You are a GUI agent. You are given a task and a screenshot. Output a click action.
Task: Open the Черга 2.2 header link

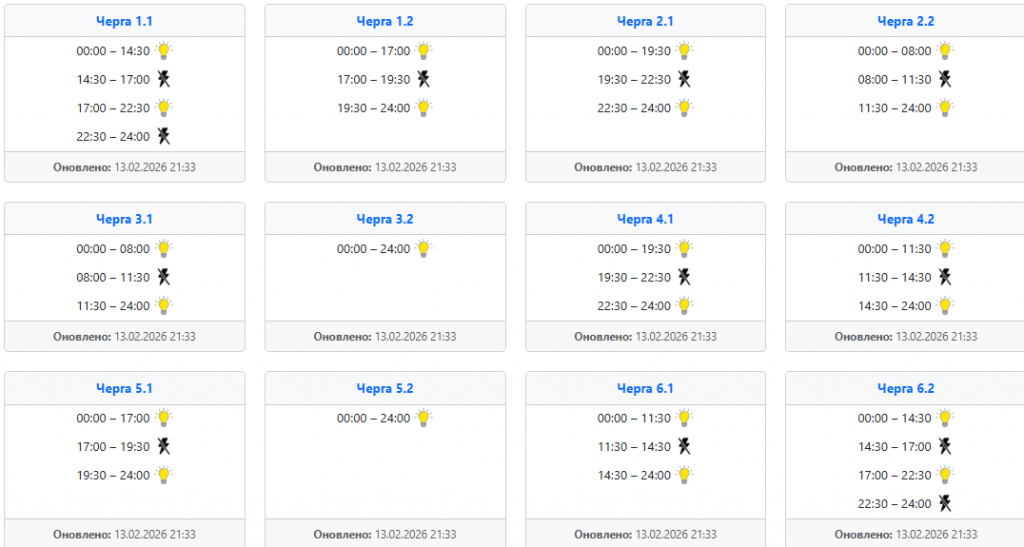906,21
